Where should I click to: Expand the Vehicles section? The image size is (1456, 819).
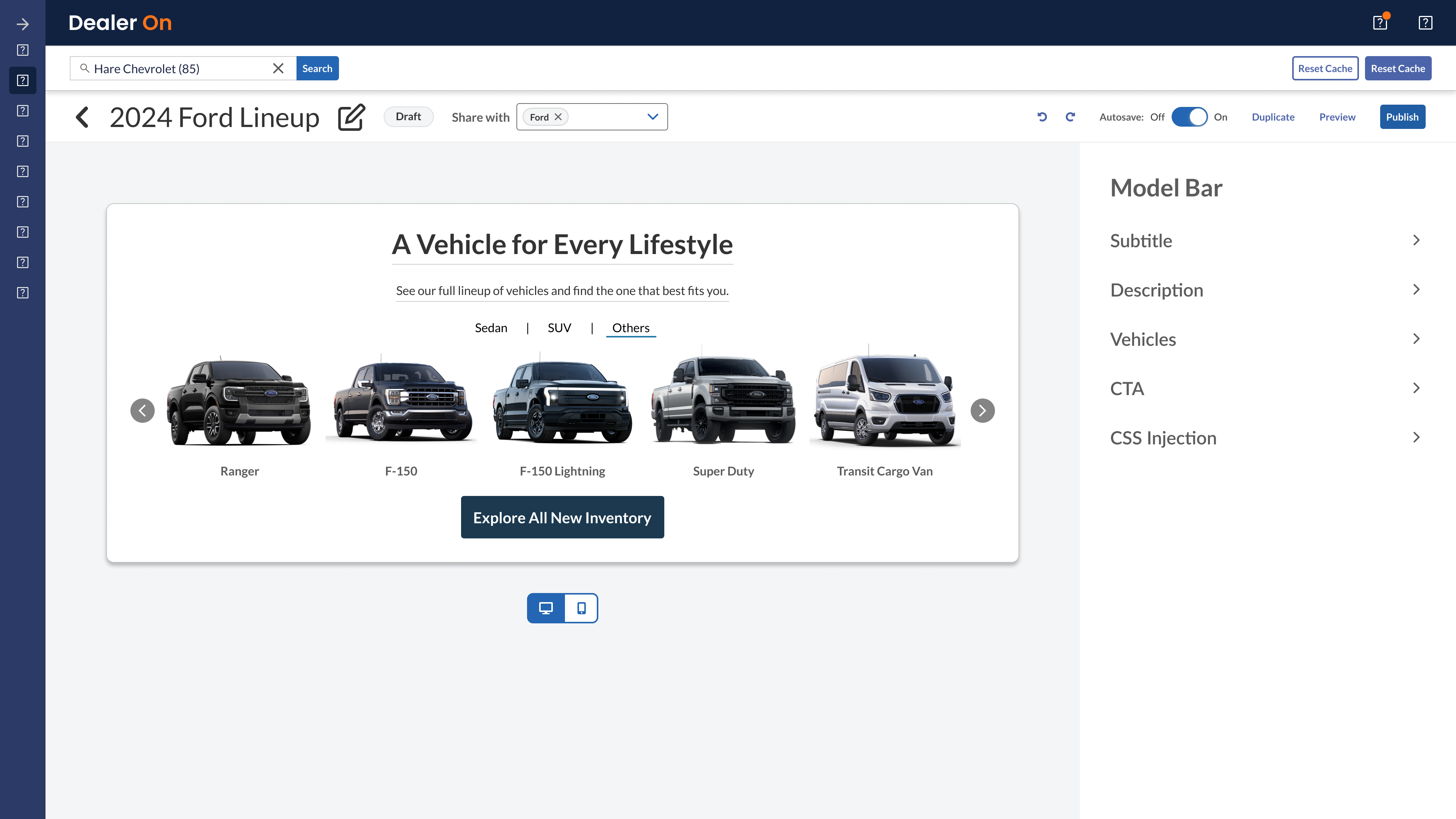coord(1266,339)
